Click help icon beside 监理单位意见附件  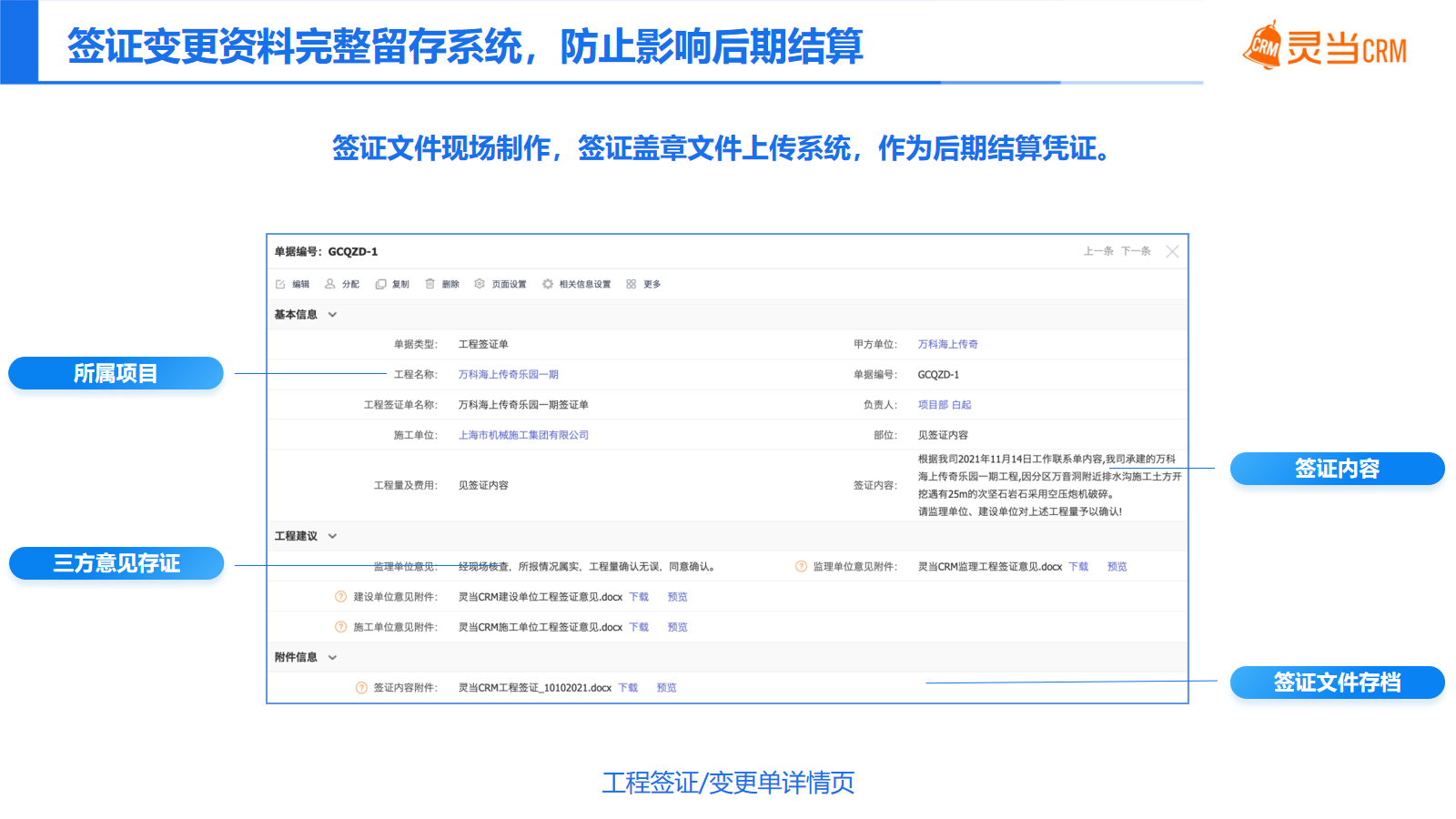point(801,566)
